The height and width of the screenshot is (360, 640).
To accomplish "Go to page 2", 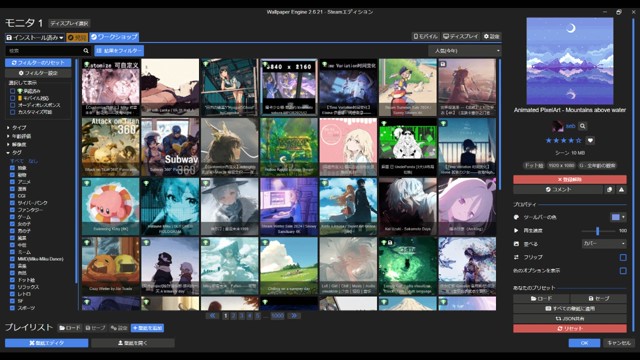I will 233,316.
